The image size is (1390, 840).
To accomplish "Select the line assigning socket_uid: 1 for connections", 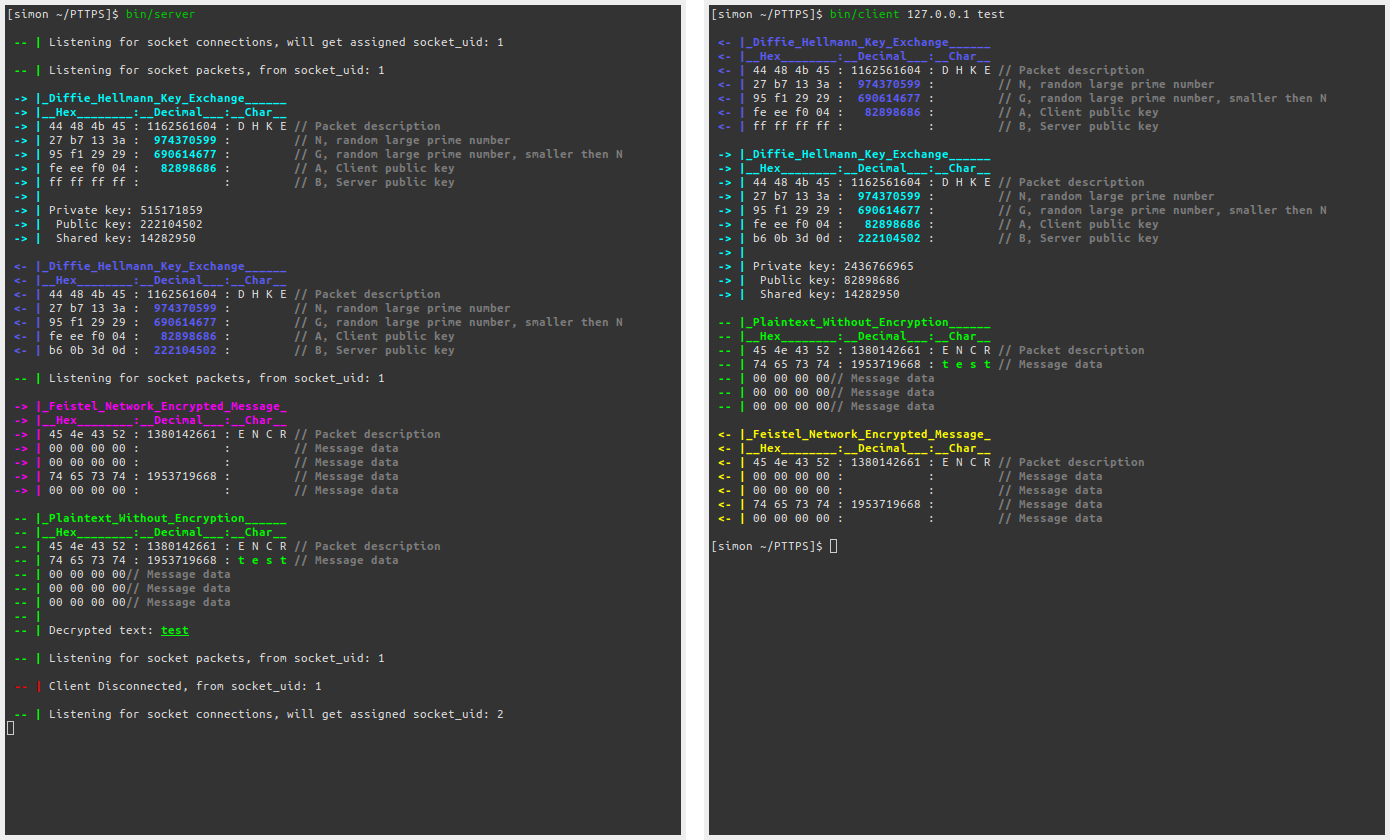I will [x=276, y=43].
